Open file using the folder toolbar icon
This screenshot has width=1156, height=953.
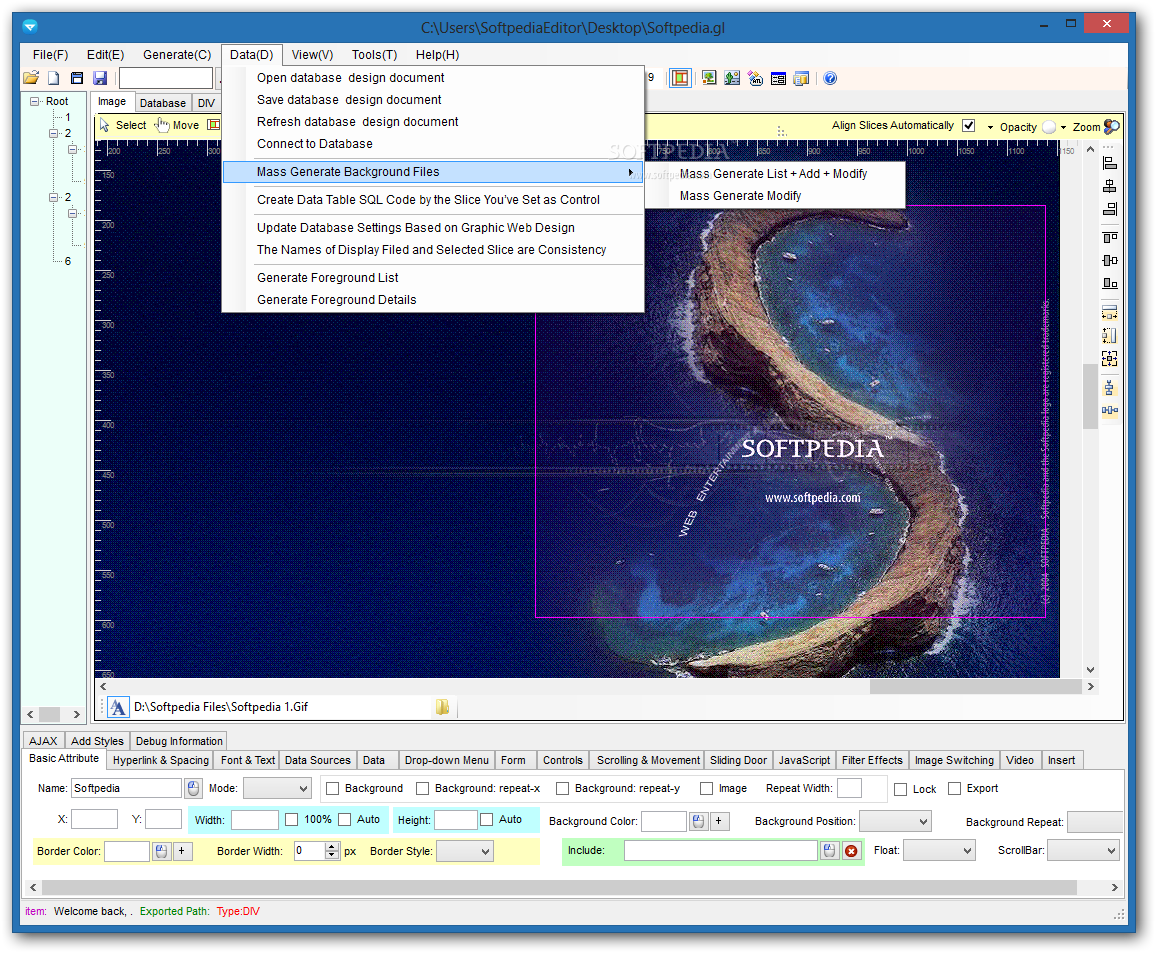click(x=31, y=78)
